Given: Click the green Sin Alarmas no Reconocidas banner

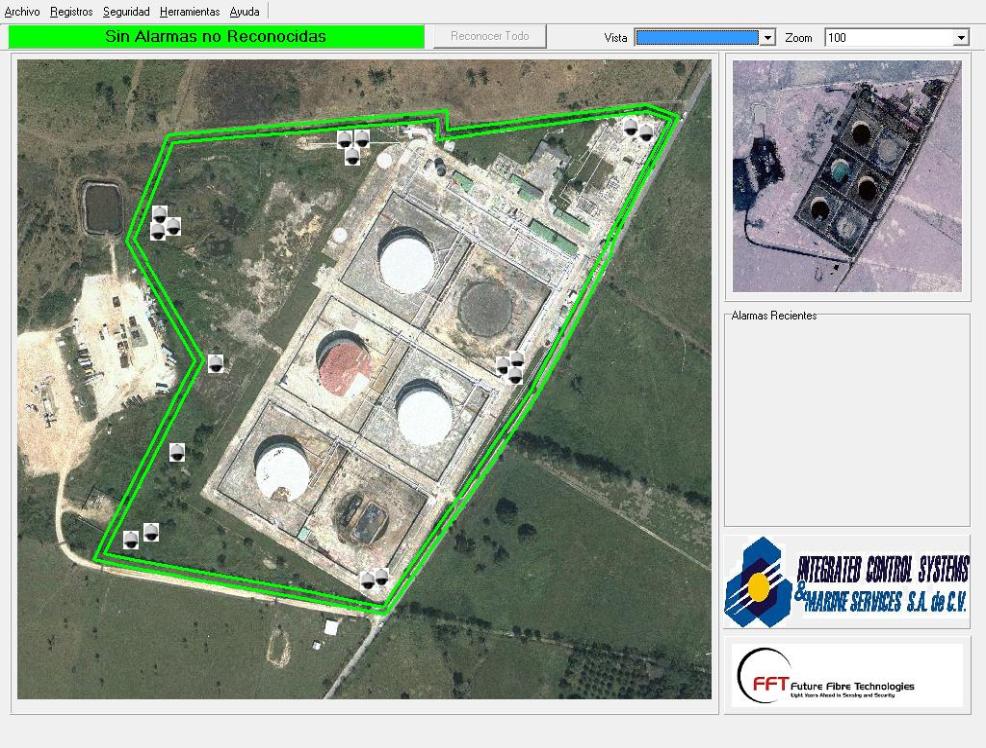Looking at the screenshot, I should pyautogui.click(x=216, y=37).
